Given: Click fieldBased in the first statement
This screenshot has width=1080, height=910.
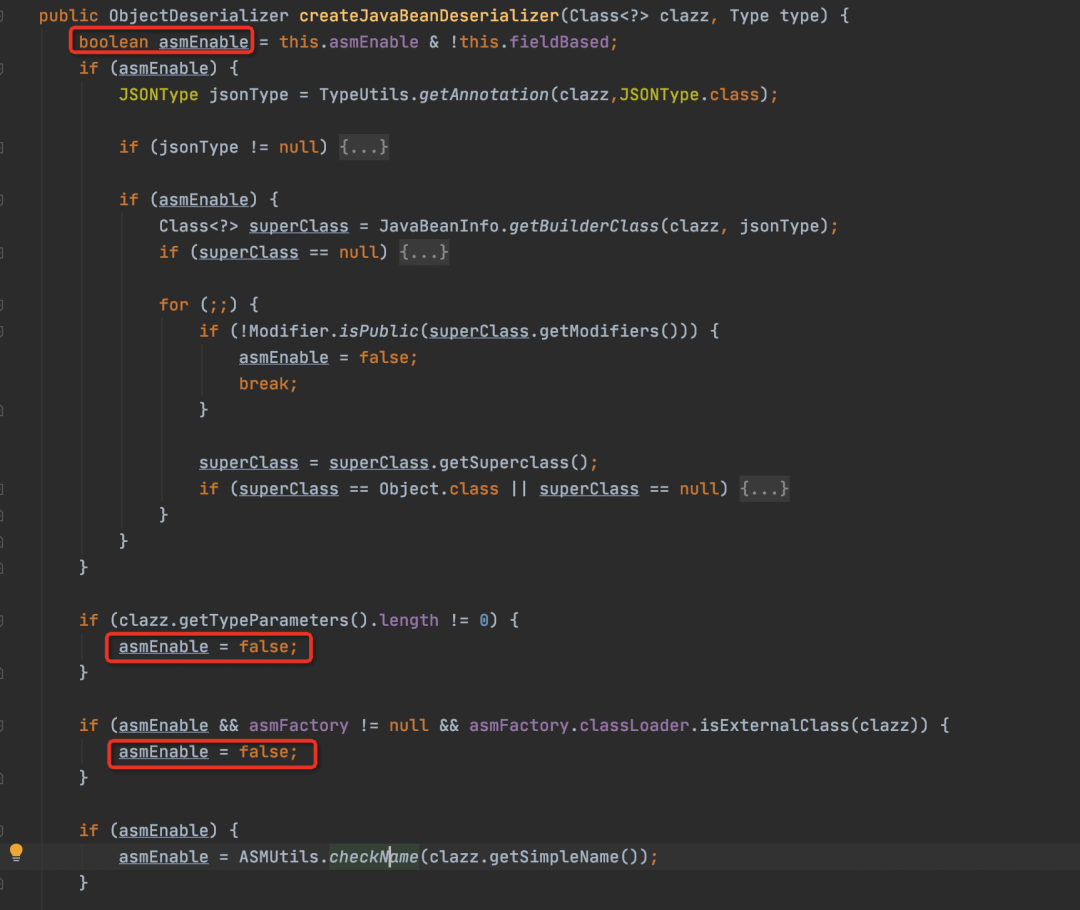Looking at the screenshot, I should (559, 42).
